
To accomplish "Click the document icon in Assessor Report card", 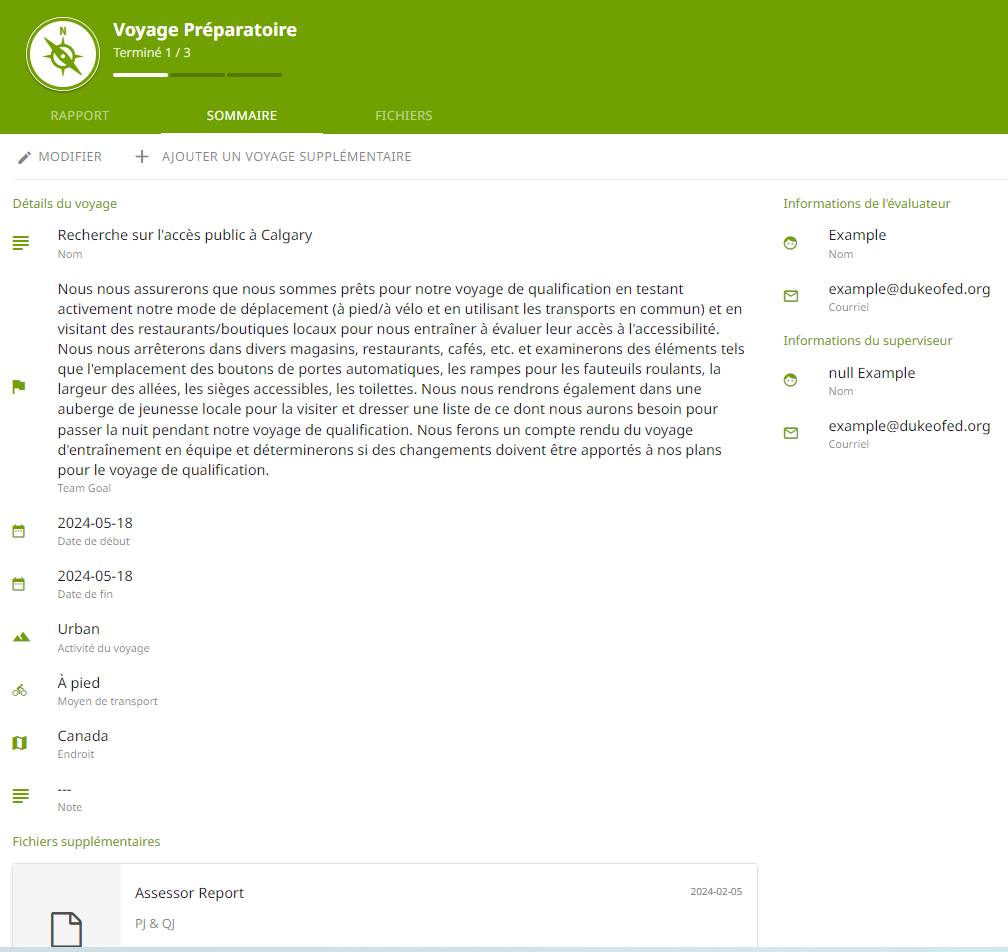I will (67, 929).
